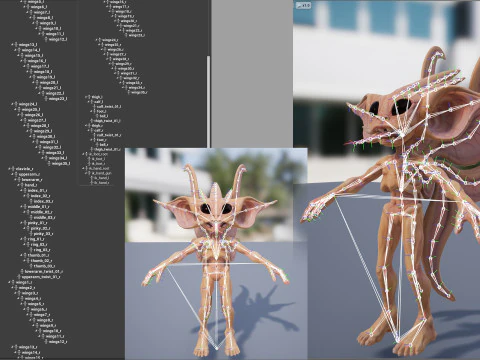Select the wings14_l bone row

(x=28, y=50)
